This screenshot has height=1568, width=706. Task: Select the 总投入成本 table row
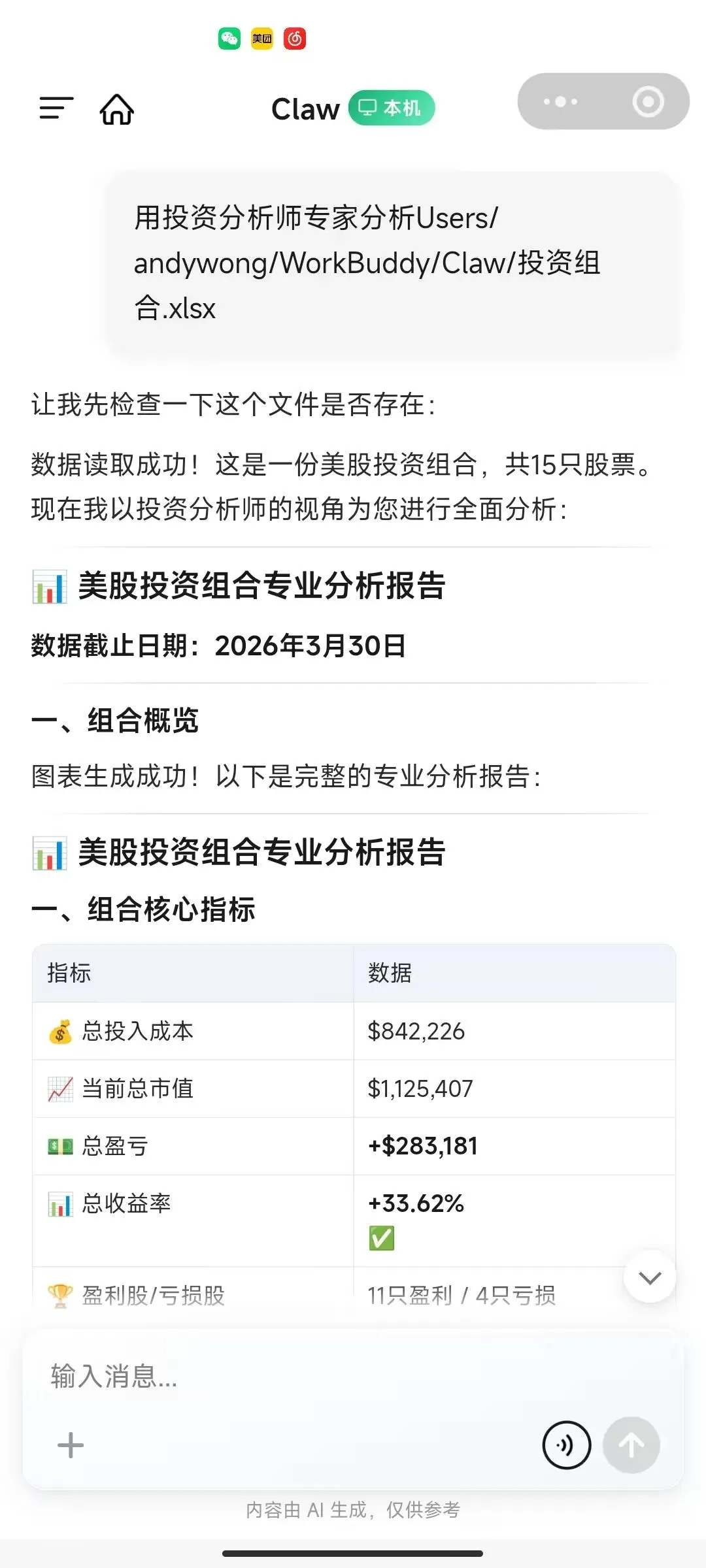click(353, 1031)
